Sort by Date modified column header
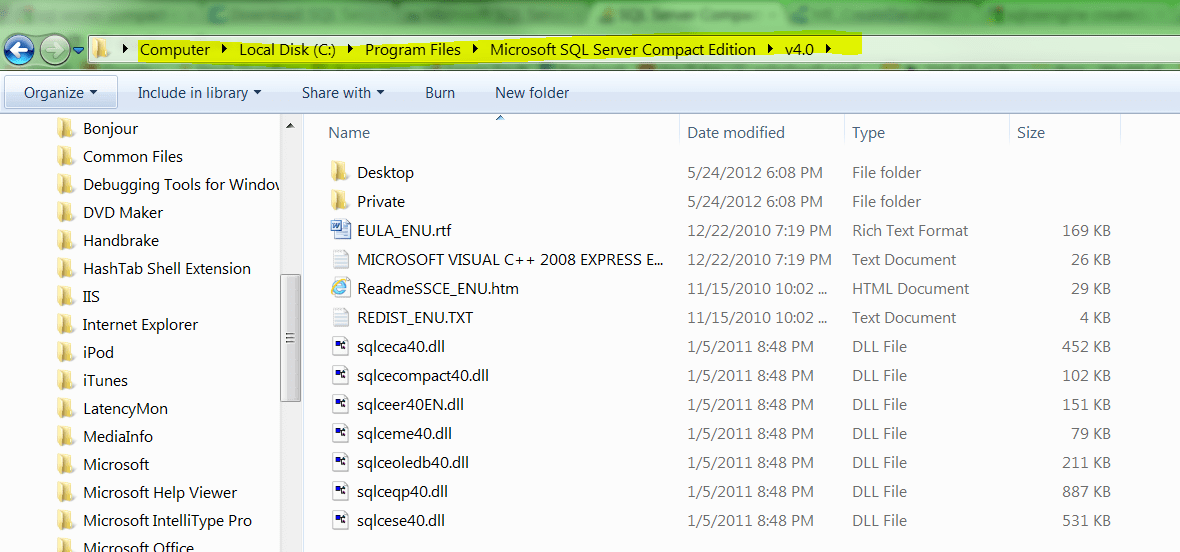The width and height of the screenshot is (1180, 552). pyautogui.click(x=736, y=132)
